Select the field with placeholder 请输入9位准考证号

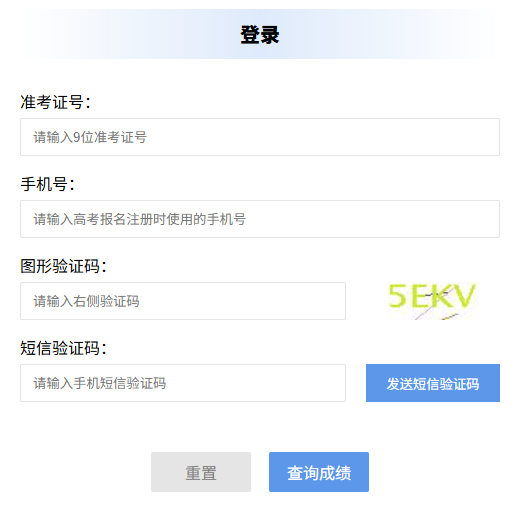[x=260, y=137]
